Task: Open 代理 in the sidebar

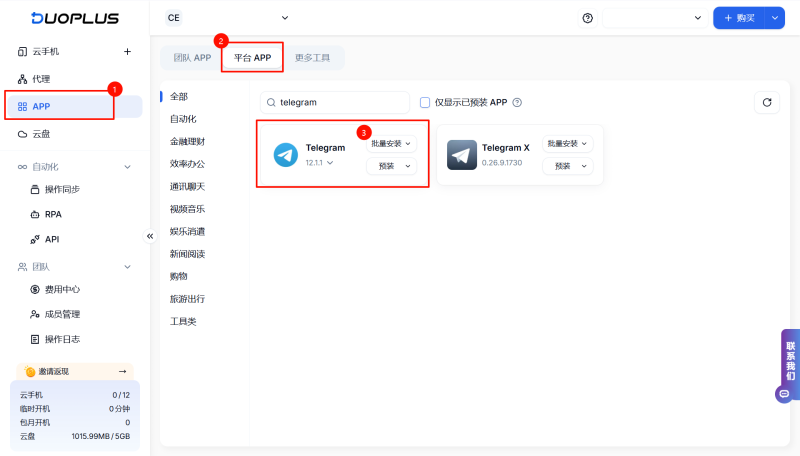Action: 41,79
